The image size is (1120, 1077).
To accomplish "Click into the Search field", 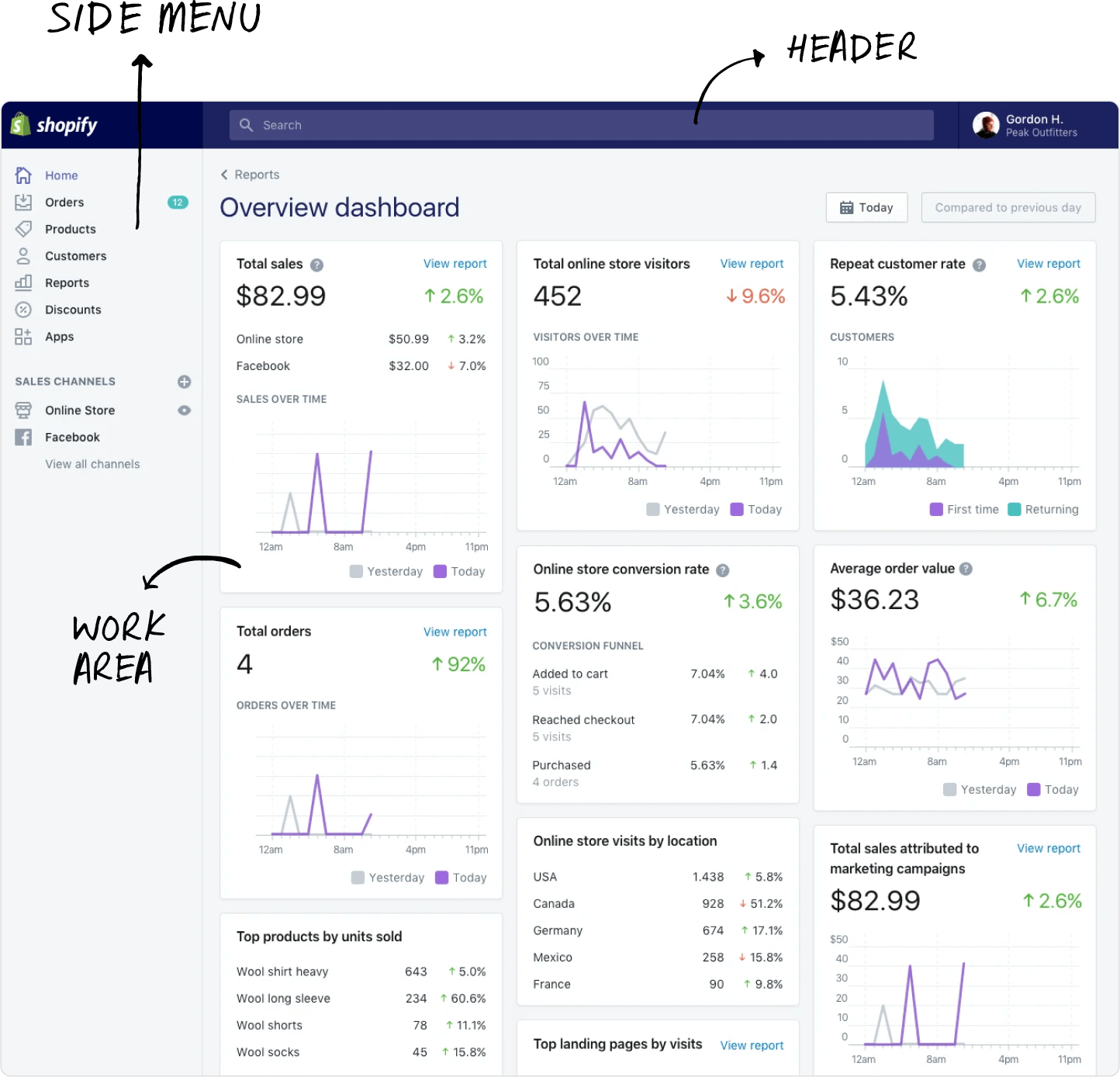I will [581, 125].
